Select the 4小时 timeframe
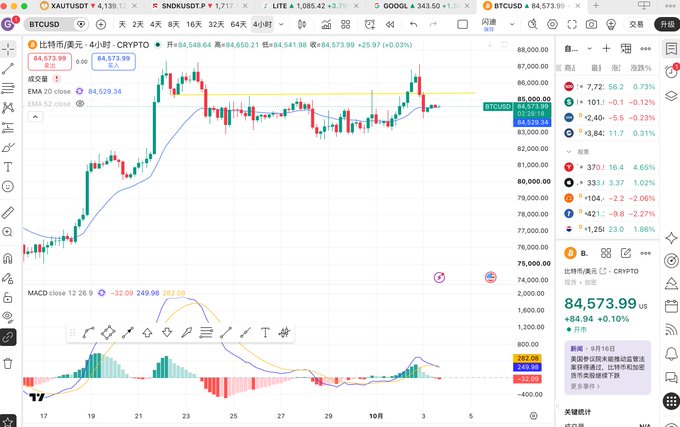The image size is (680, 427). tap(262, 24)
